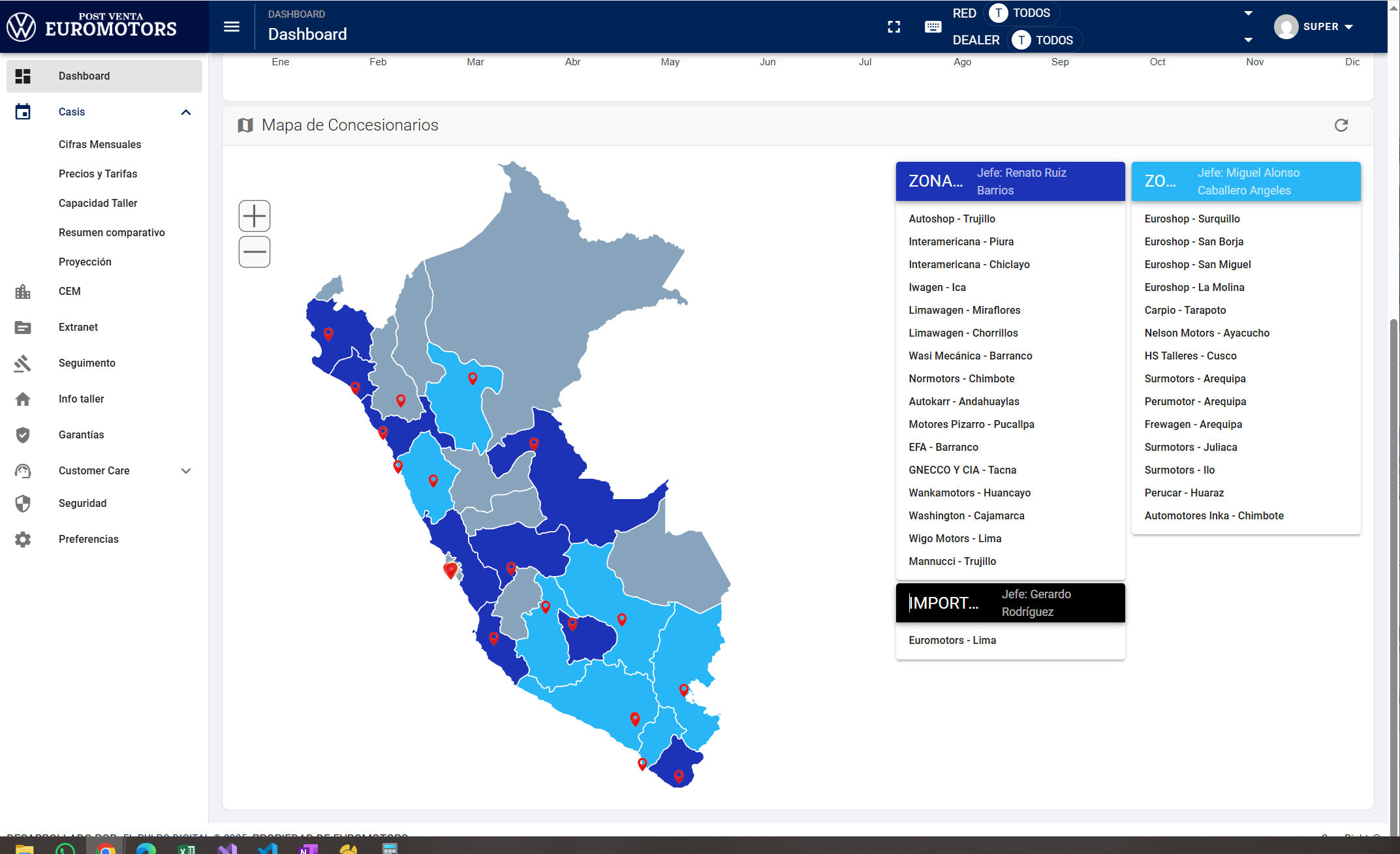Open Garantías from the sidebar
Image resolution: width=1400 pixels, height=854 pixels.
tap(81, 435)
